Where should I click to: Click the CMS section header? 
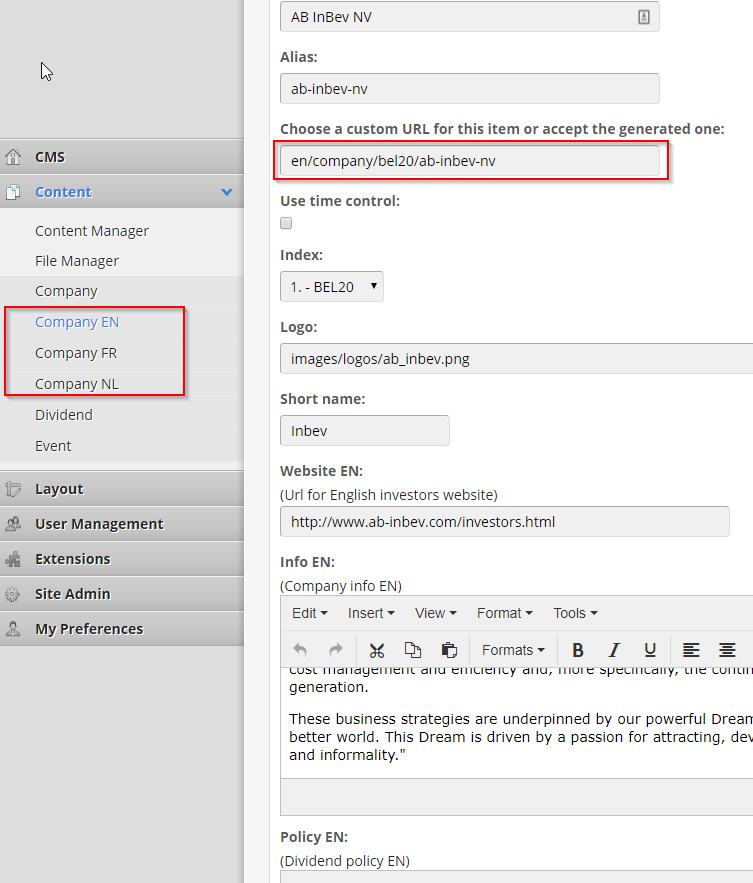(122, 157)
